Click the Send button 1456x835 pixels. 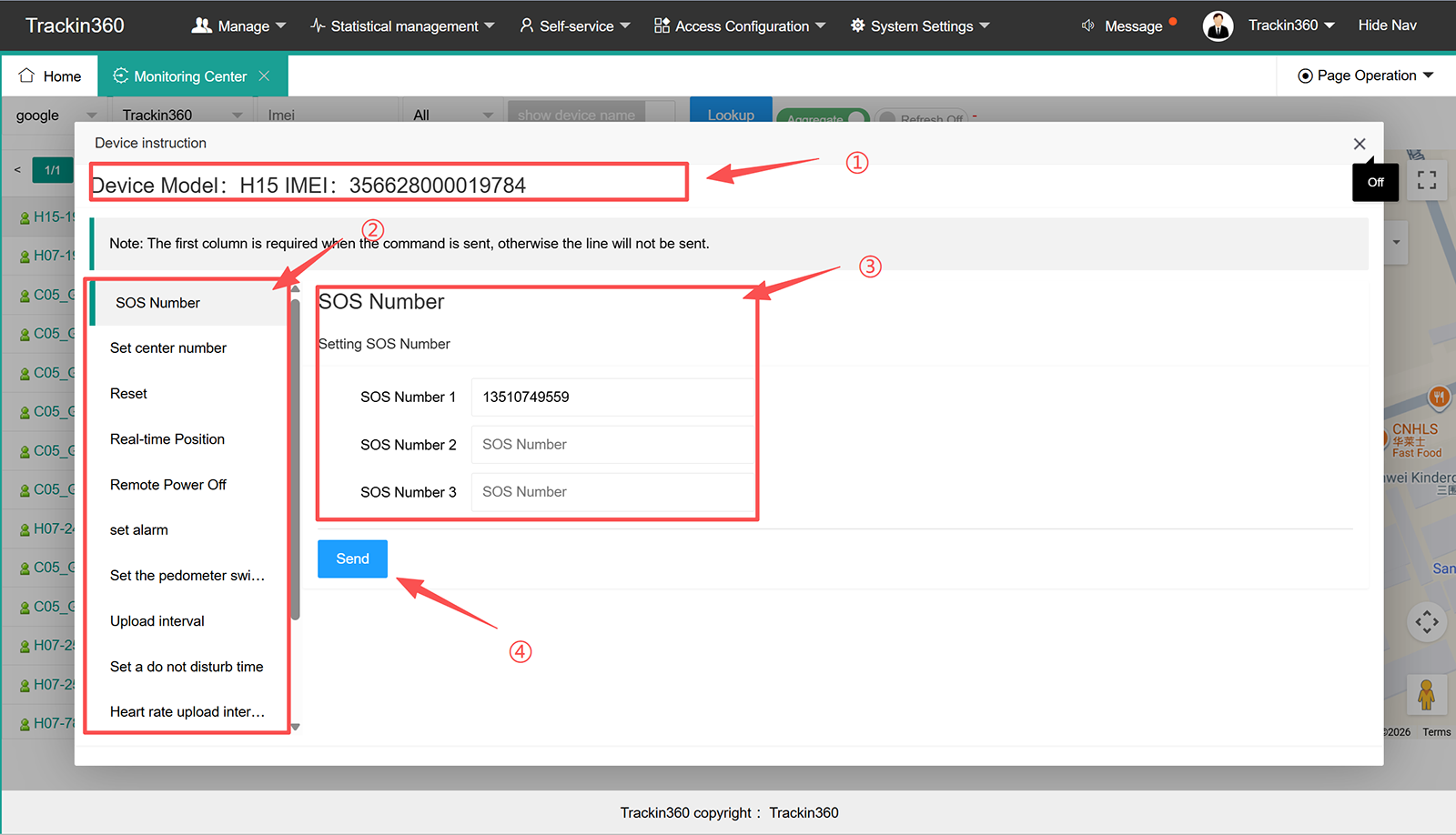point(352,558)
